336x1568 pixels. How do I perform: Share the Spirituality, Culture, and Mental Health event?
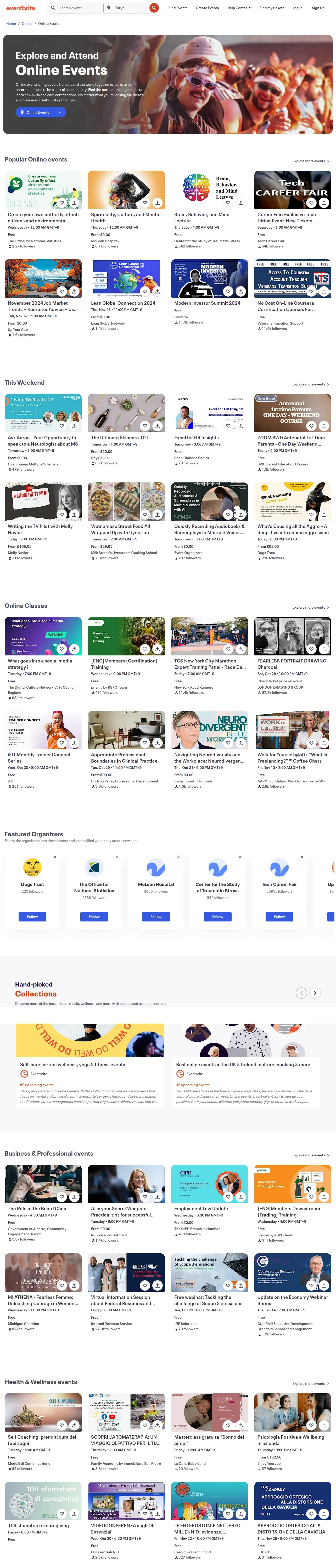click(157, 203)
